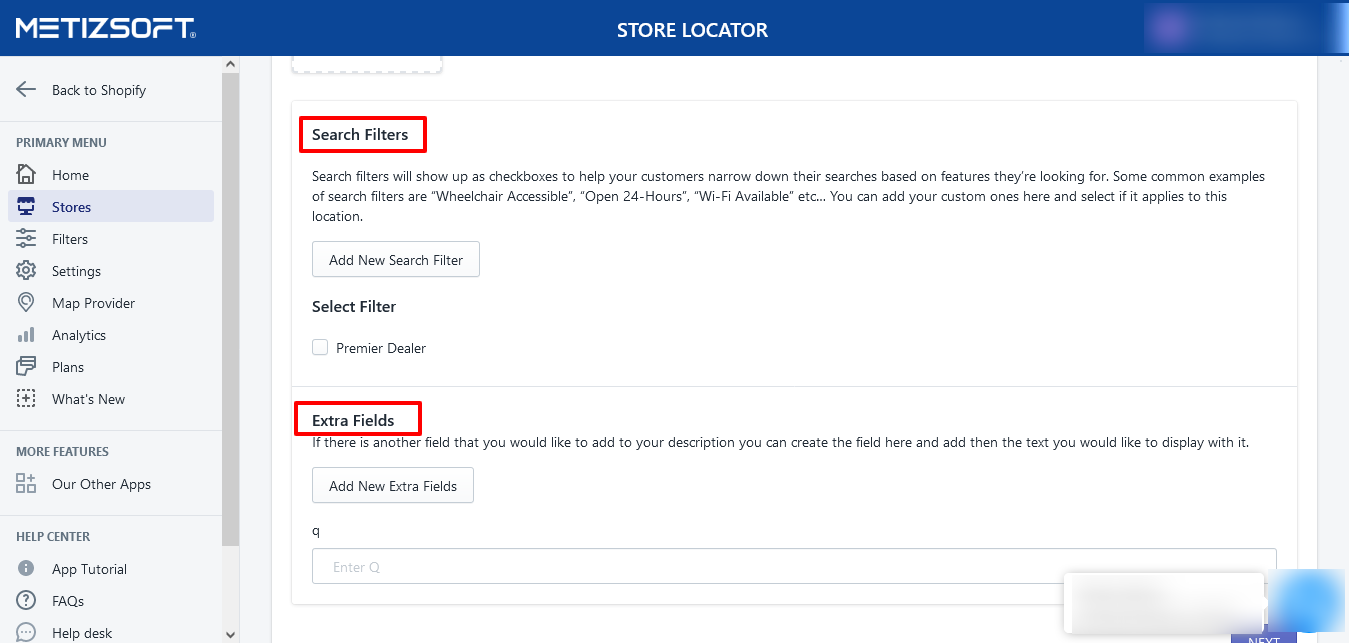Open the App Tutorial menu item
Viewport: 1349px width, 643px height.
point(89,569)
